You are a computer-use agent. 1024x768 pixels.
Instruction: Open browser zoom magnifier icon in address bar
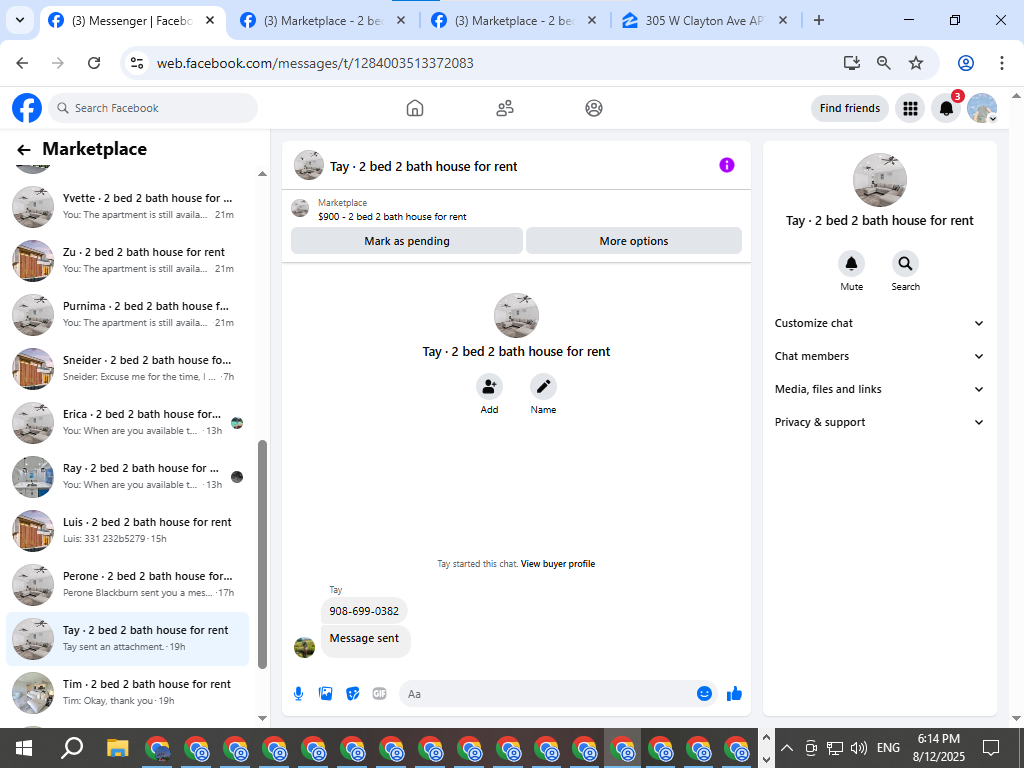tap(884, 63)
